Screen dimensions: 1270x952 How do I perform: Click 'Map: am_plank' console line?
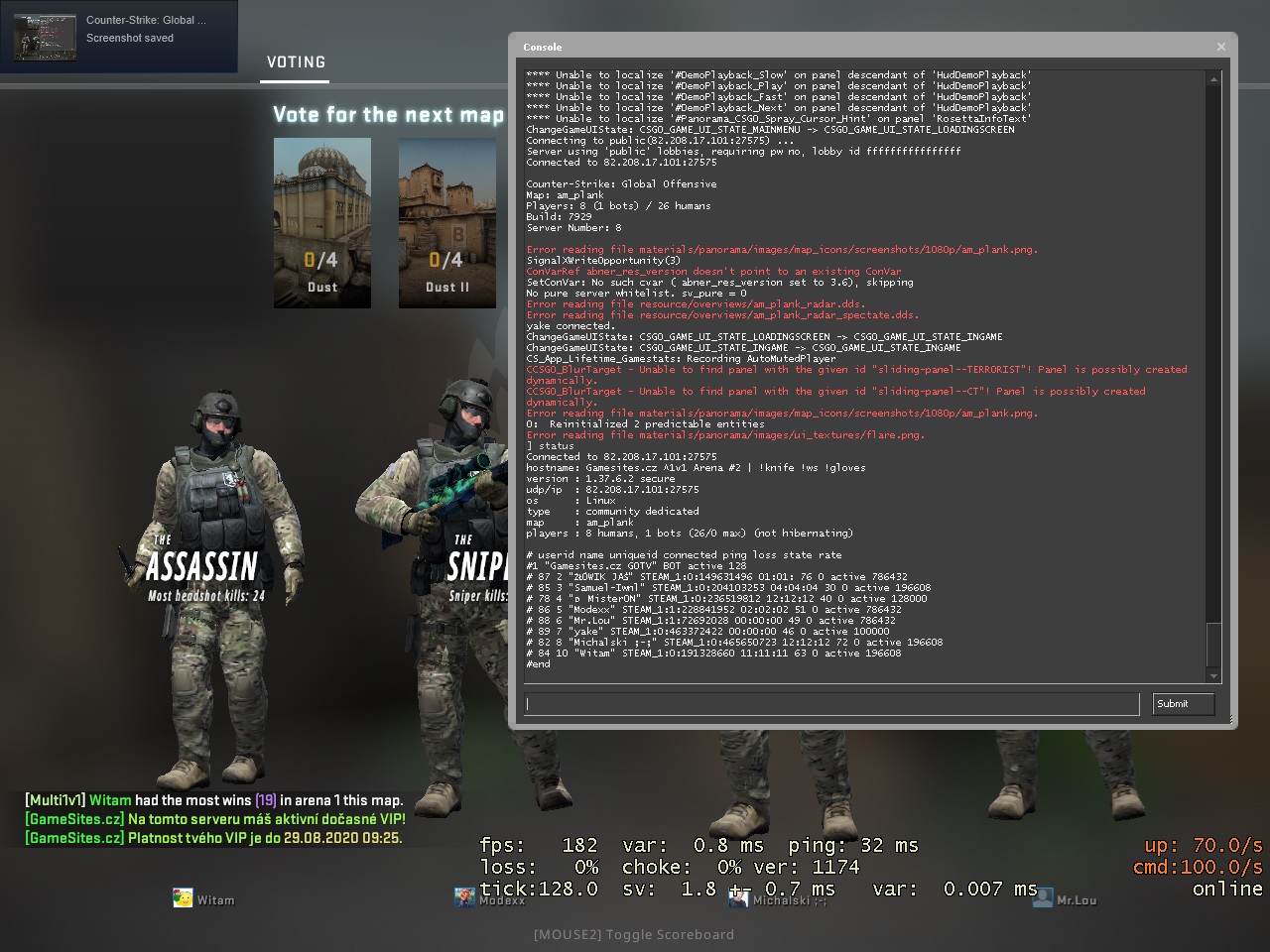(565, 195)
